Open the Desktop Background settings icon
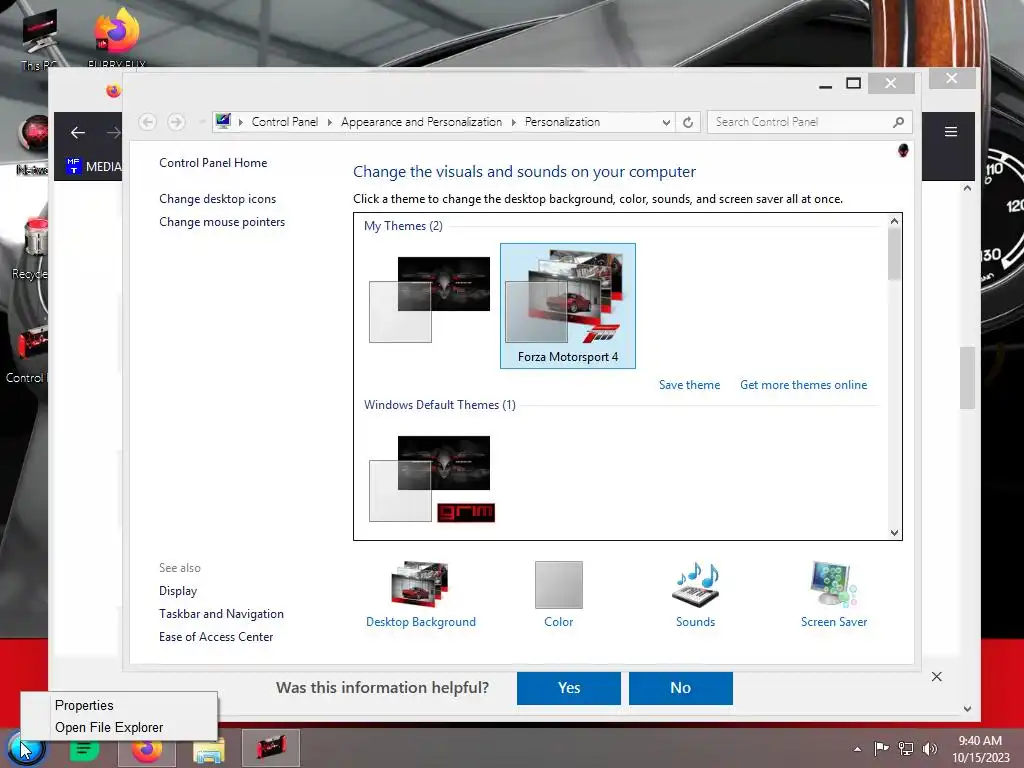1024x768 pixels. point(421,584)
